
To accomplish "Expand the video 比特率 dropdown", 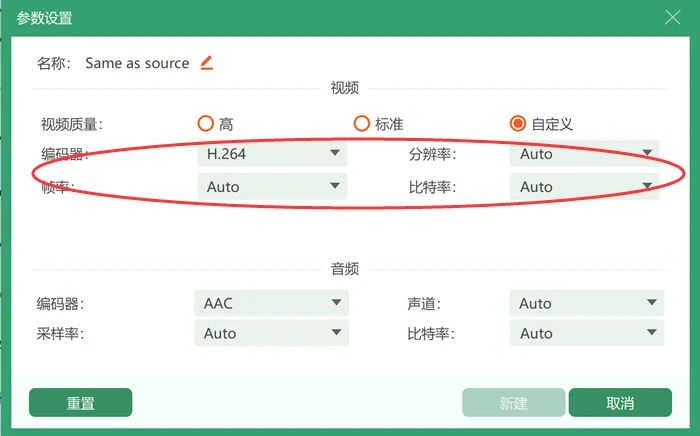I will click(584, 187).
